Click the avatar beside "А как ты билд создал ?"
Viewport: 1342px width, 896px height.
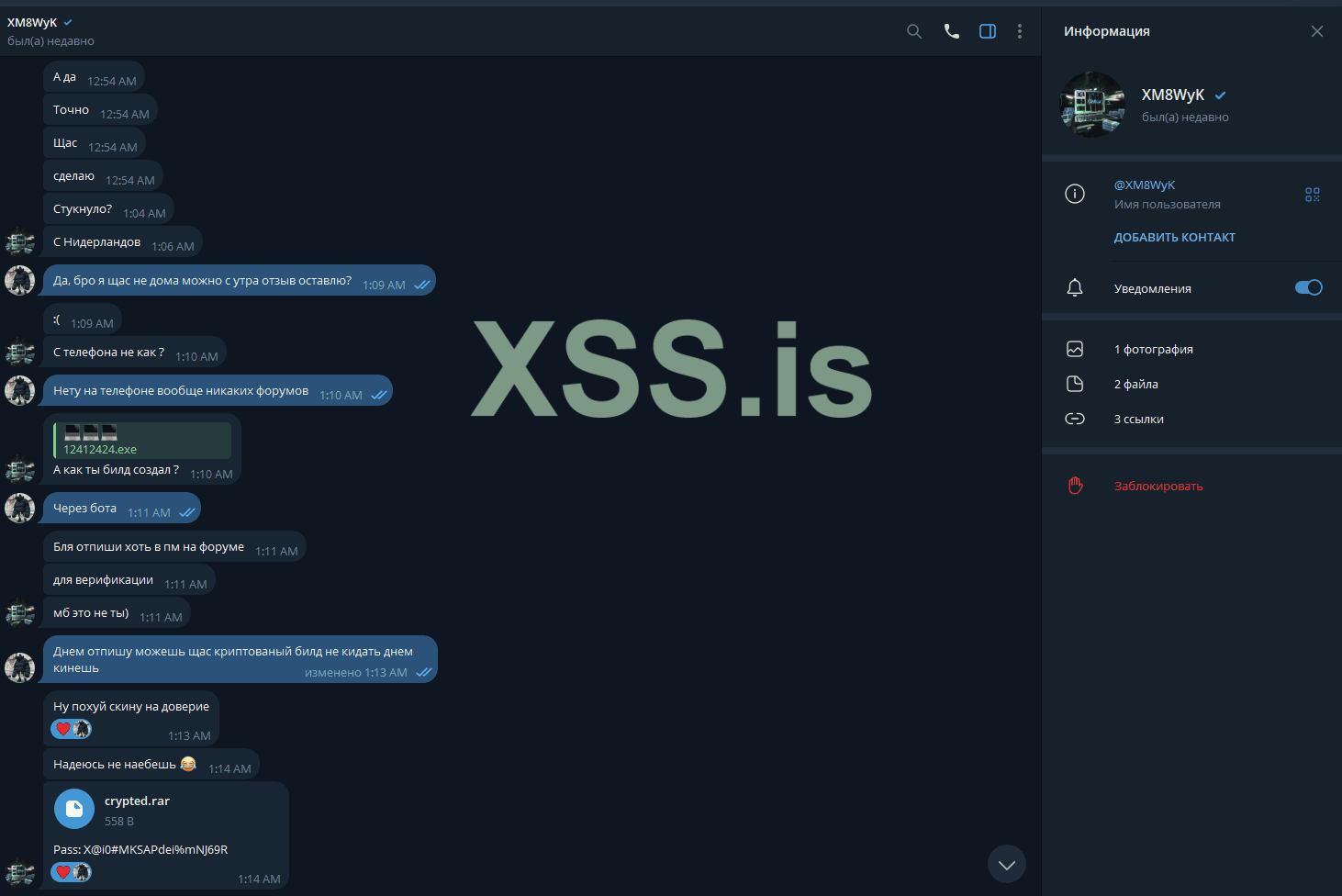tap(20, 469)
